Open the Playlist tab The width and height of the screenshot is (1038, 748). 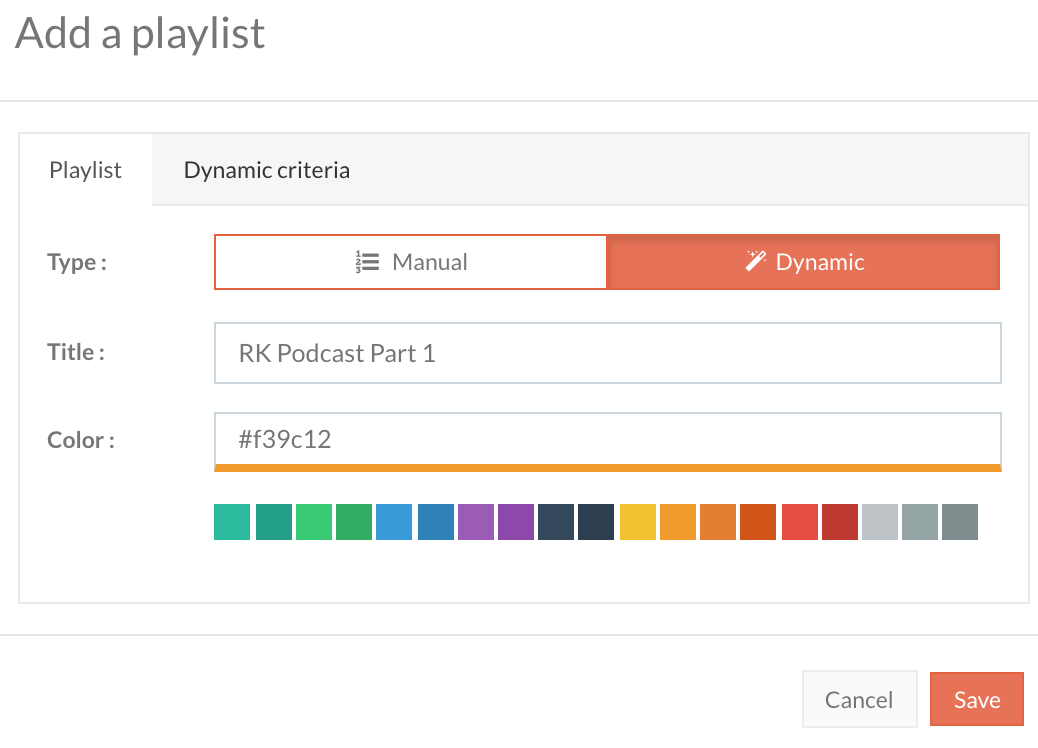click(86, 170)
